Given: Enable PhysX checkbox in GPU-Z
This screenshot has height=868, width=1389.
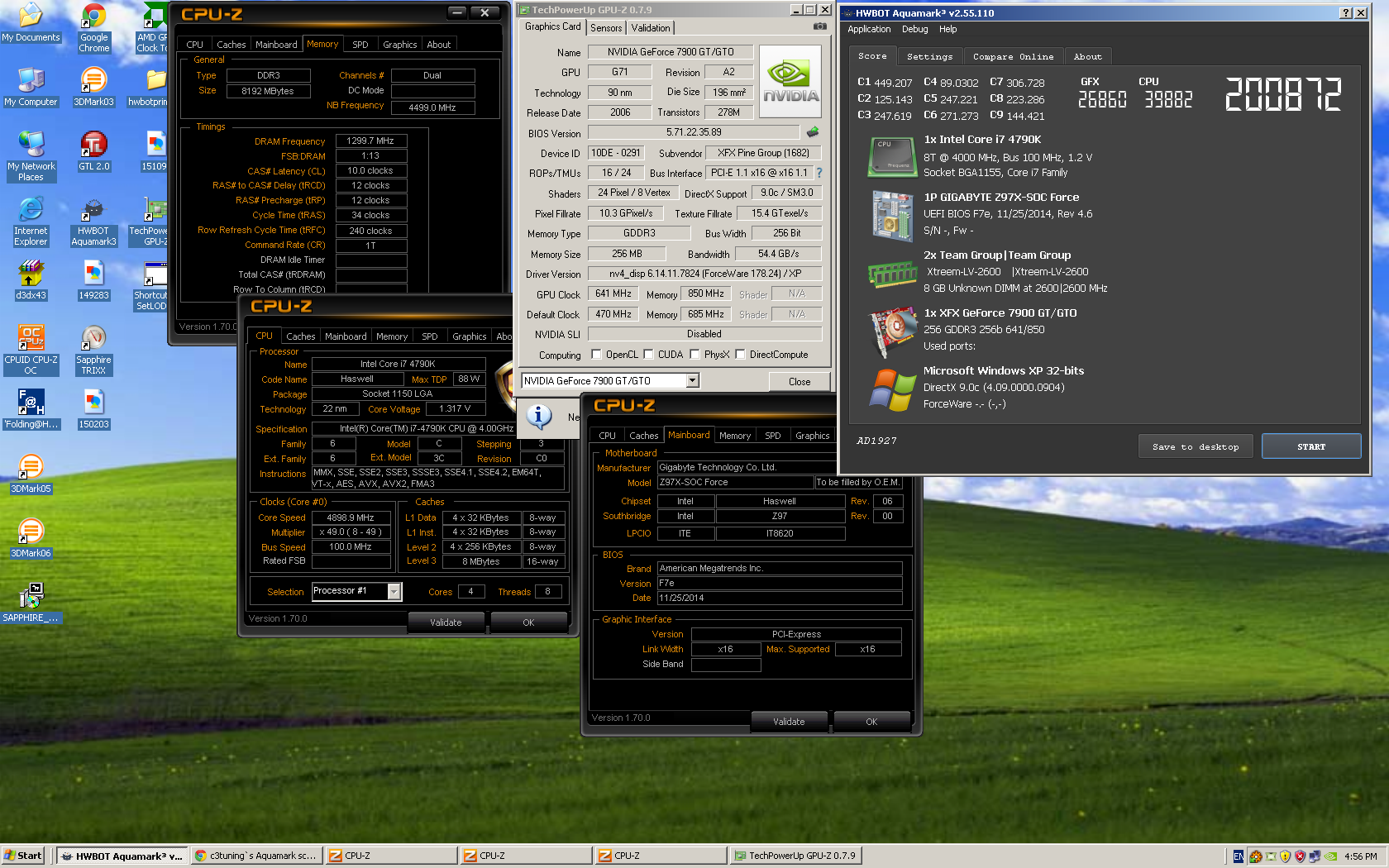Looking at the screenshot, I should point(695,355).
